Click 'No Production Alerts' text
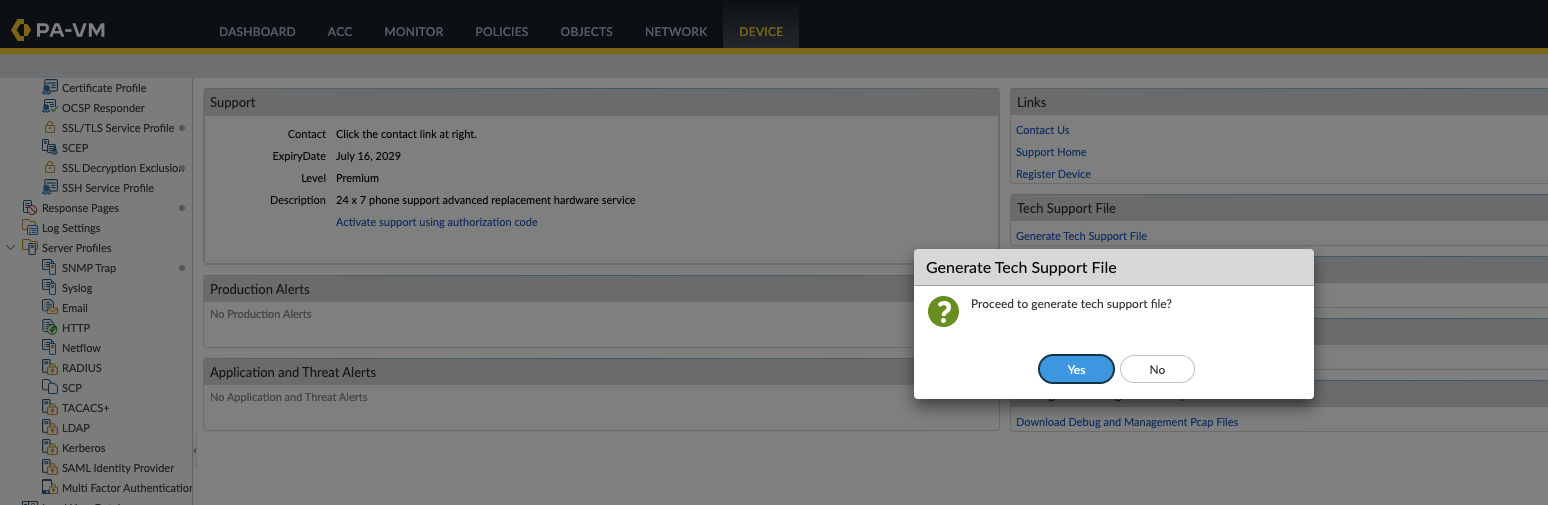The width and height of the screenshot is (1548, 505). tap(261, 314)
